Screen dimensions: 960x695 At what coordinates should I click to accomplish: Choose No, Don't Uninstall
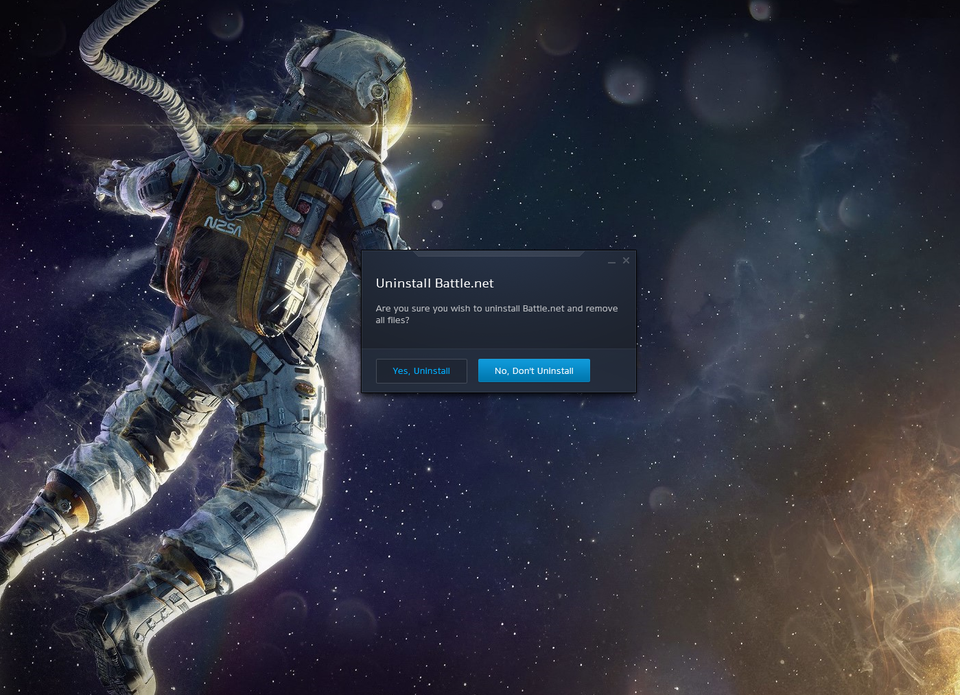(534, 371)
